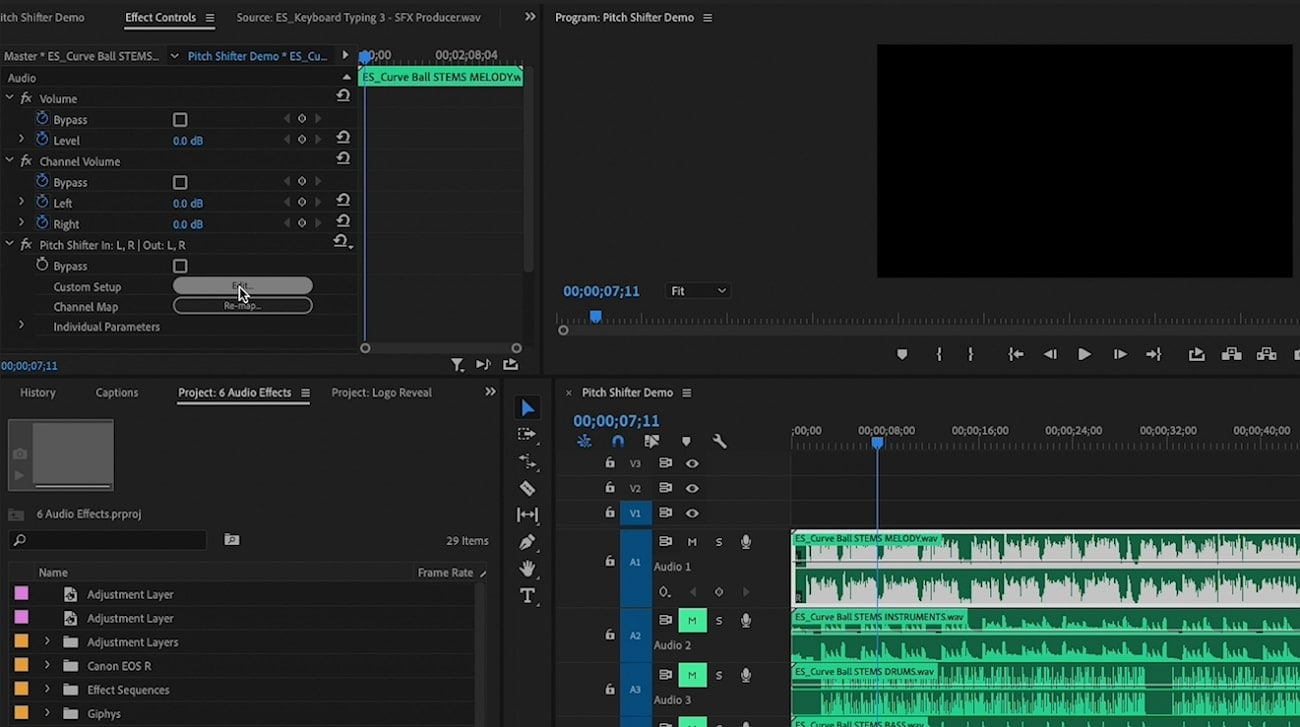Grab the Hand tool

527,569
